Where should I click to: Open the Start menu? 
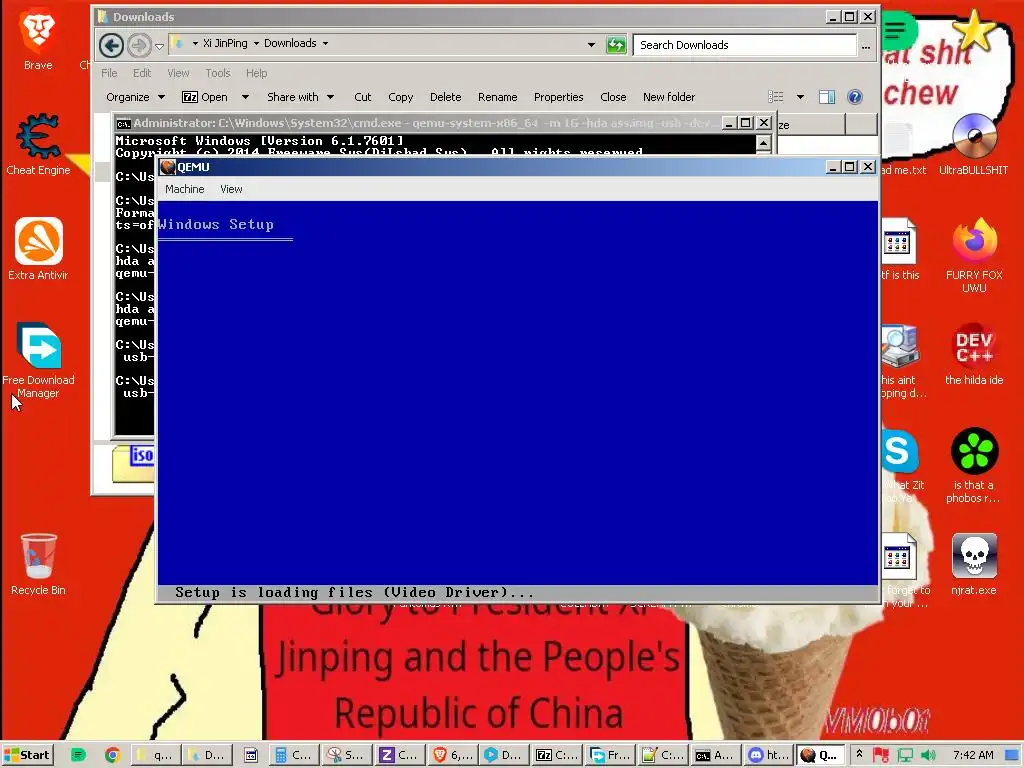point(27,755)
